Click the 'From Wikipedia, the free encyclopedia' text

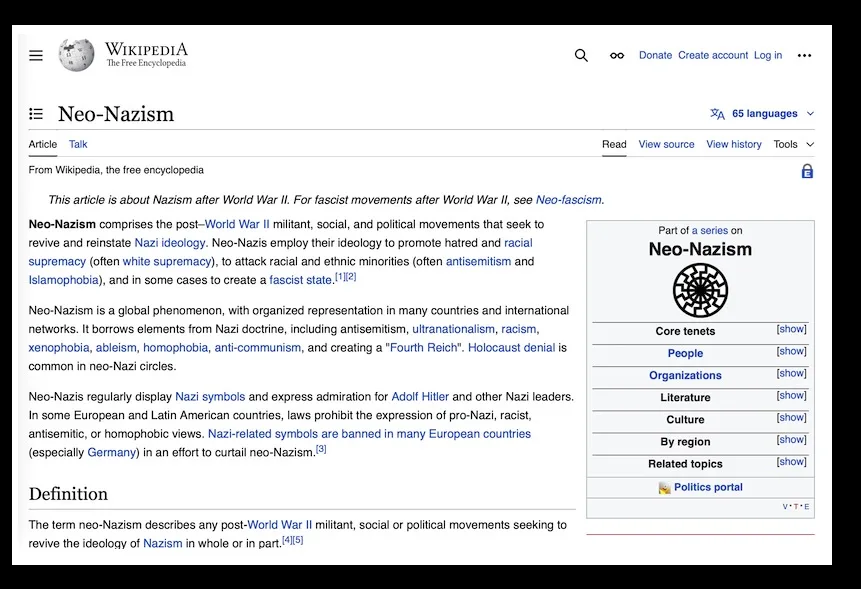[116, 170]
